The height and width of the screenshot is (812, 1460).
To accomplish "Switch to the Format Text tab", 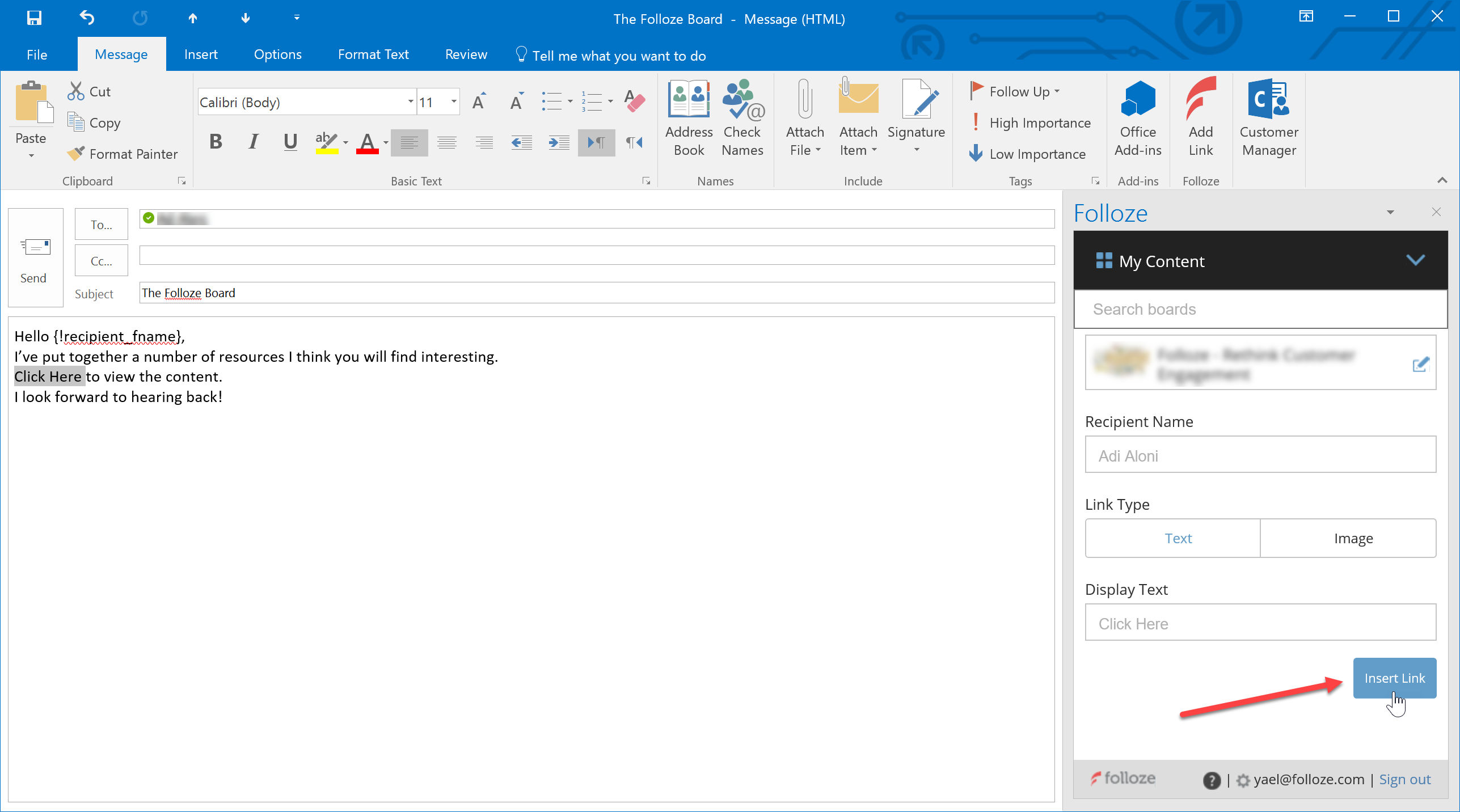I will [373, 54].
